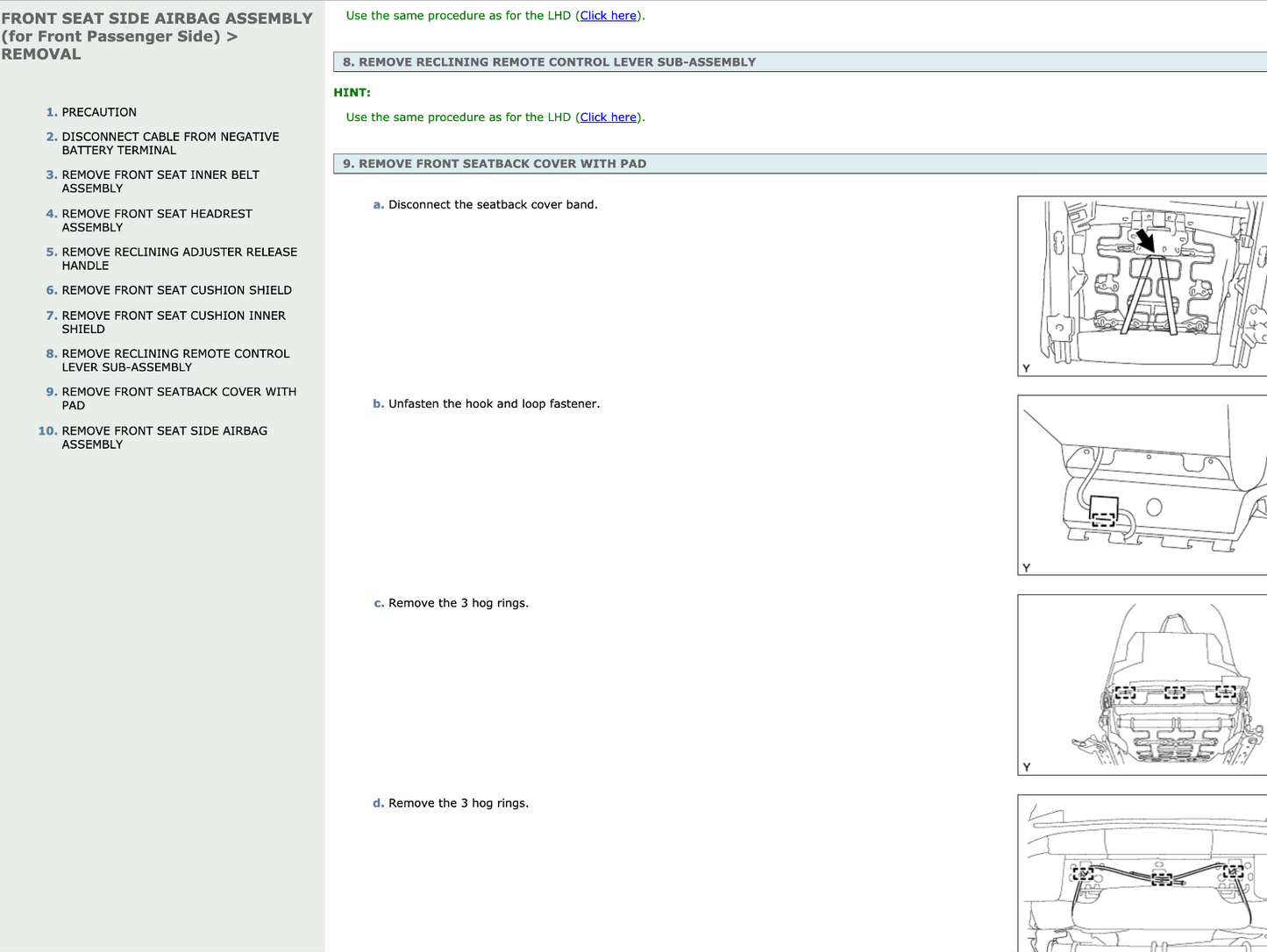
Task: Click the Front Seat Side Airbag Assembly Removal title
Action: (156, 36)
